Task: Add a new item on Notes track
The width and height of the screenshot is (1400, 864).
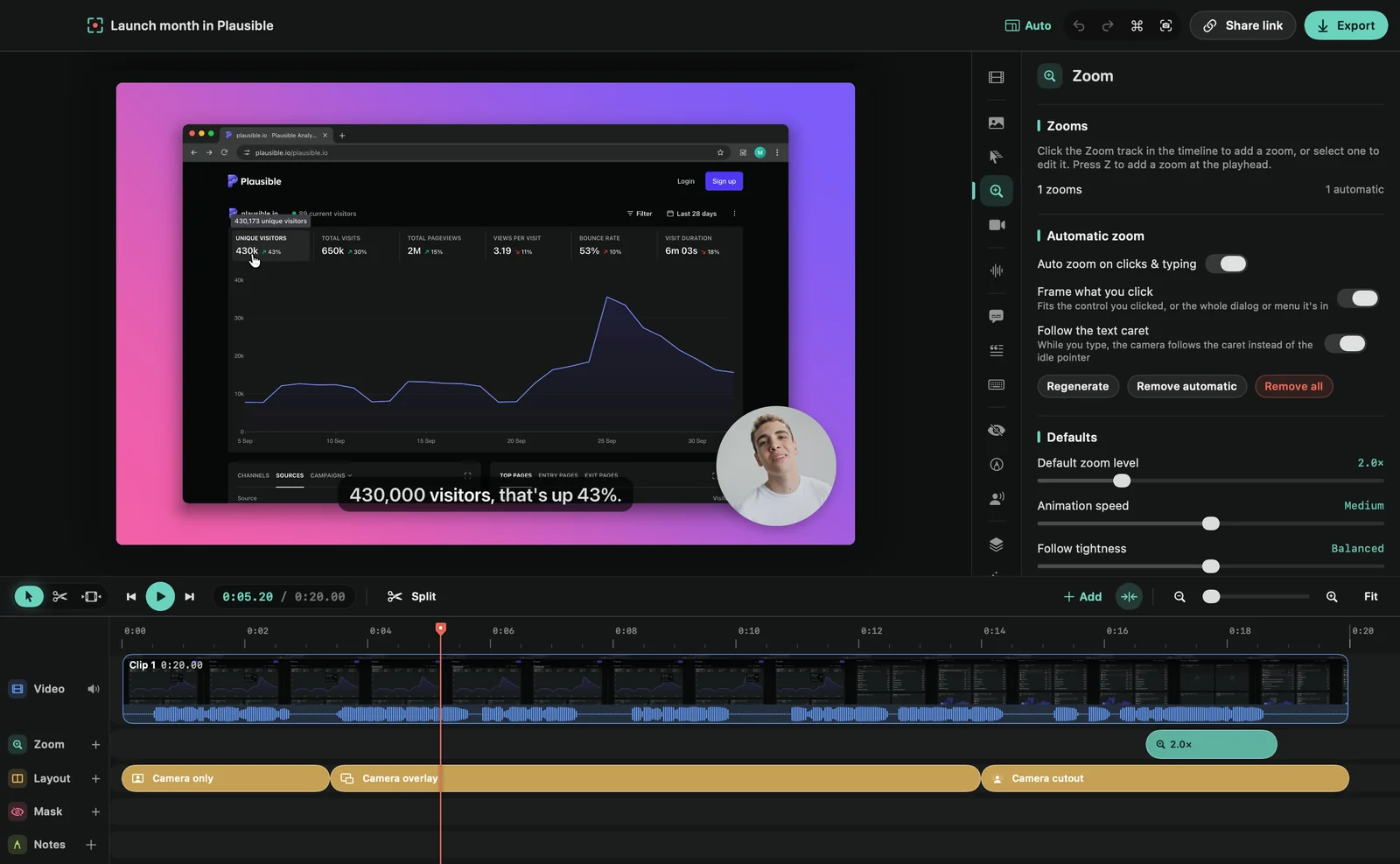Action: click(91, 845)
